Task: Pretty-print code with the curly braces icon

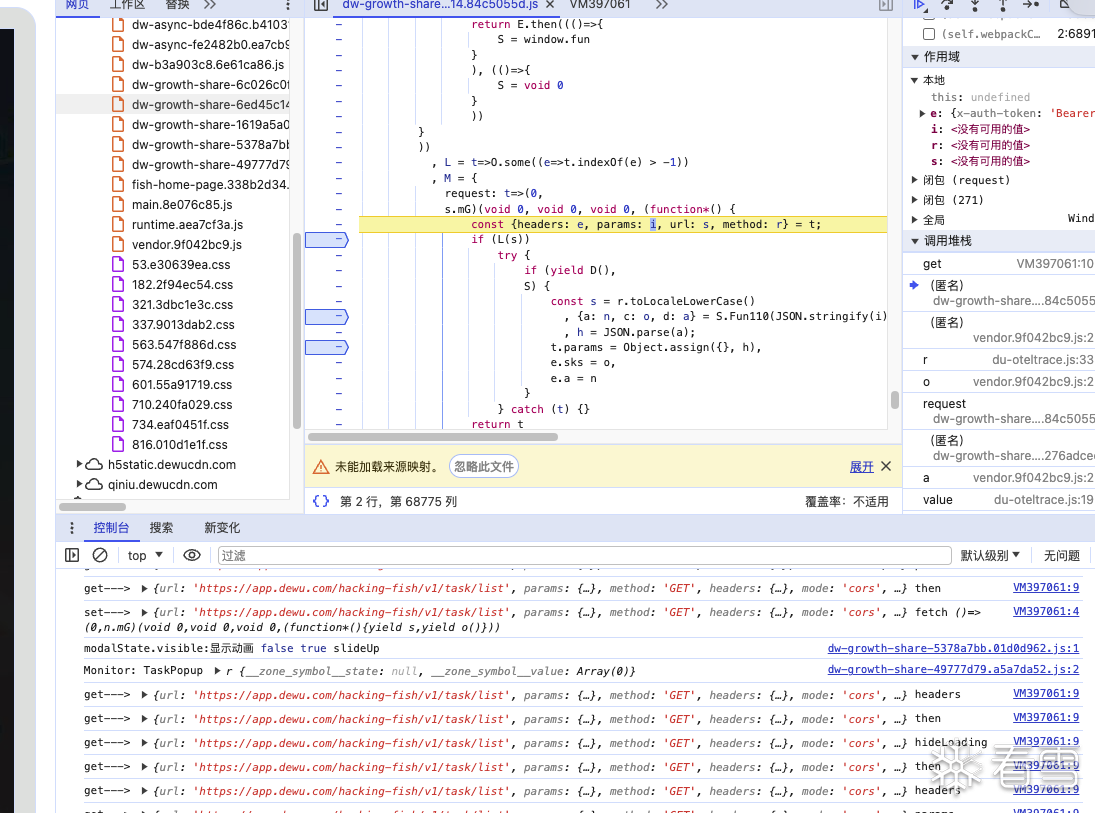Action: click(x=321, y=501)
